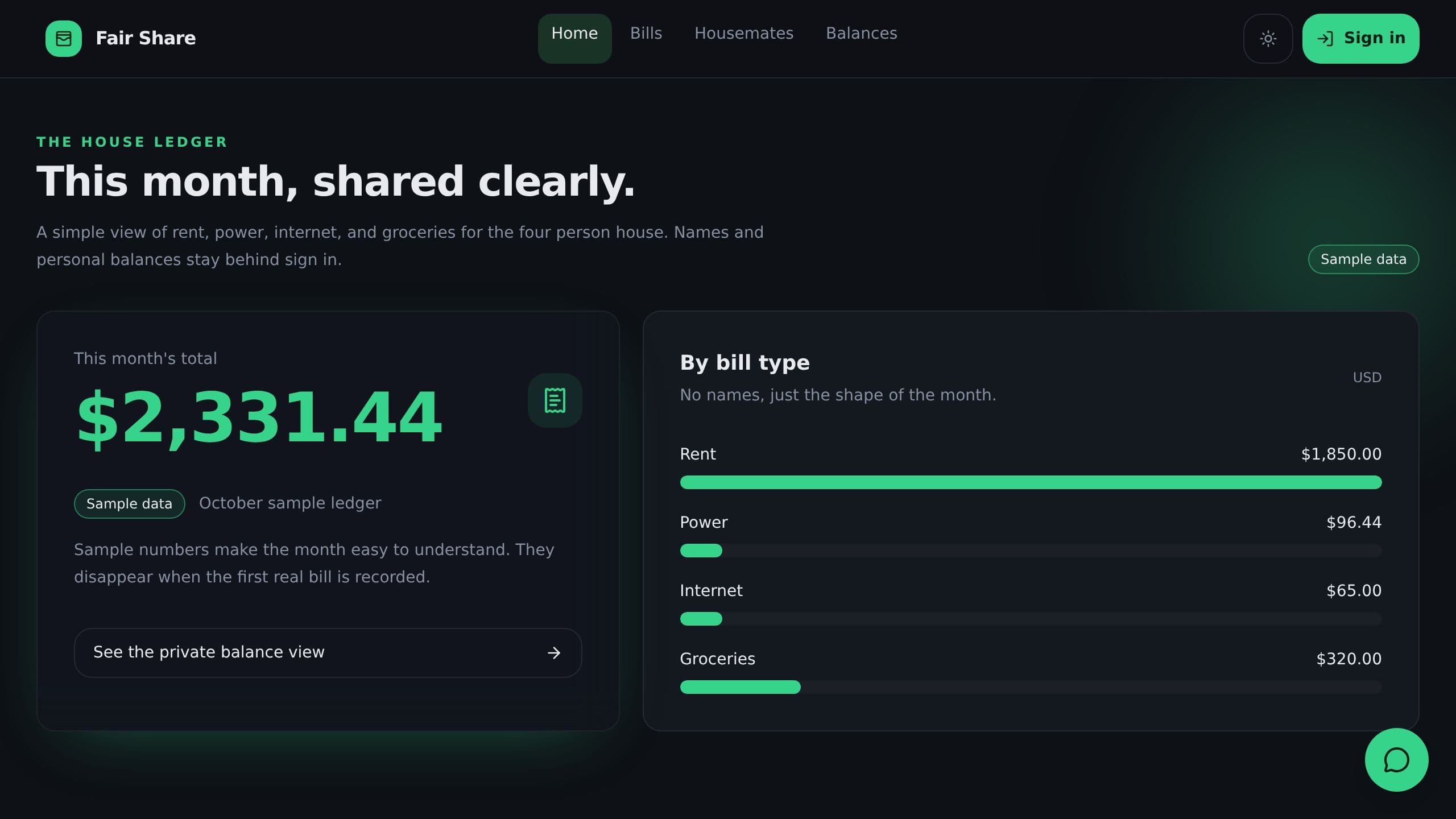The image size is (1456, 819).
Task: Open the Bills tab
Action: click(x=646, y=34)
